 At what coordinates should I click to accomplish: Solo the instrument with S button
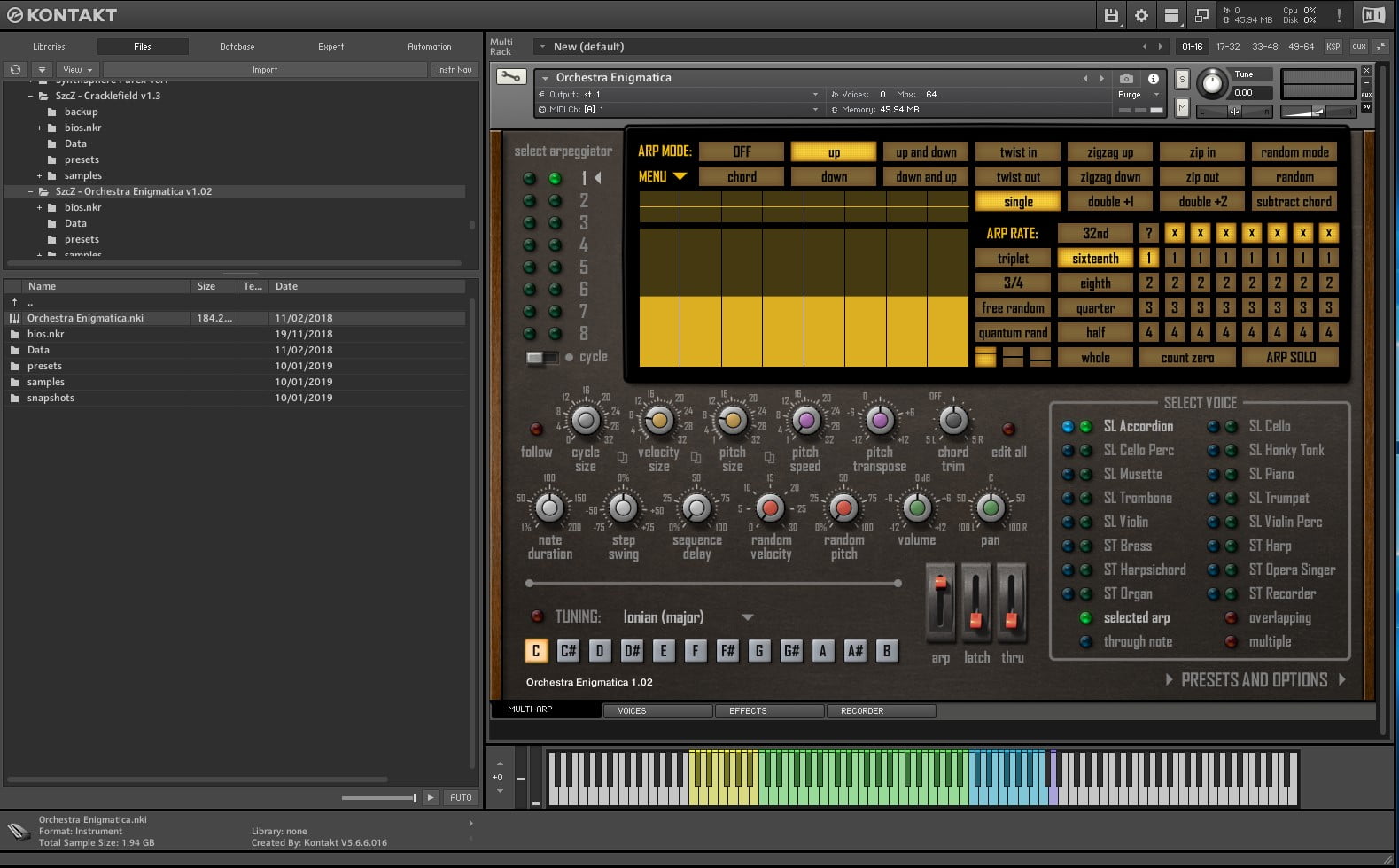click(x=1181, y=79)
